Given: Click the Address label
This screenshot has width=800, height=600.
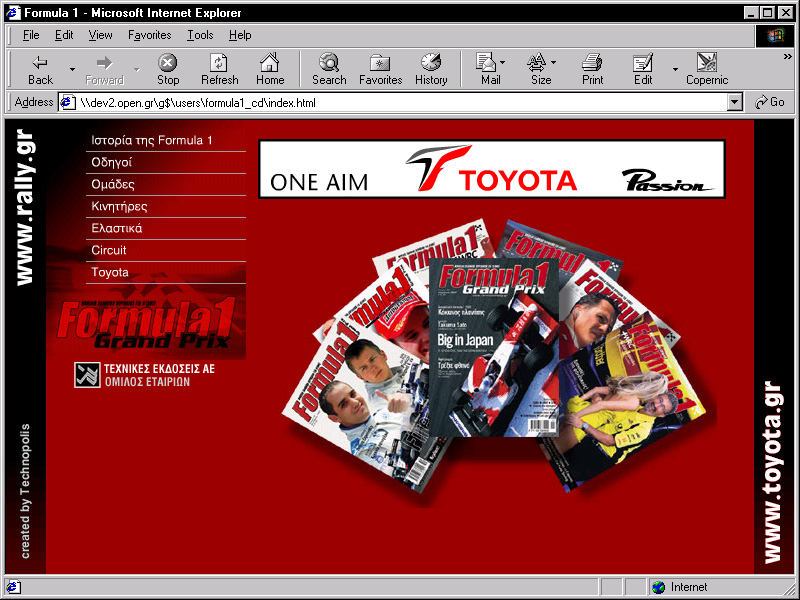Looking at the screenshot, I should [34, 102].
